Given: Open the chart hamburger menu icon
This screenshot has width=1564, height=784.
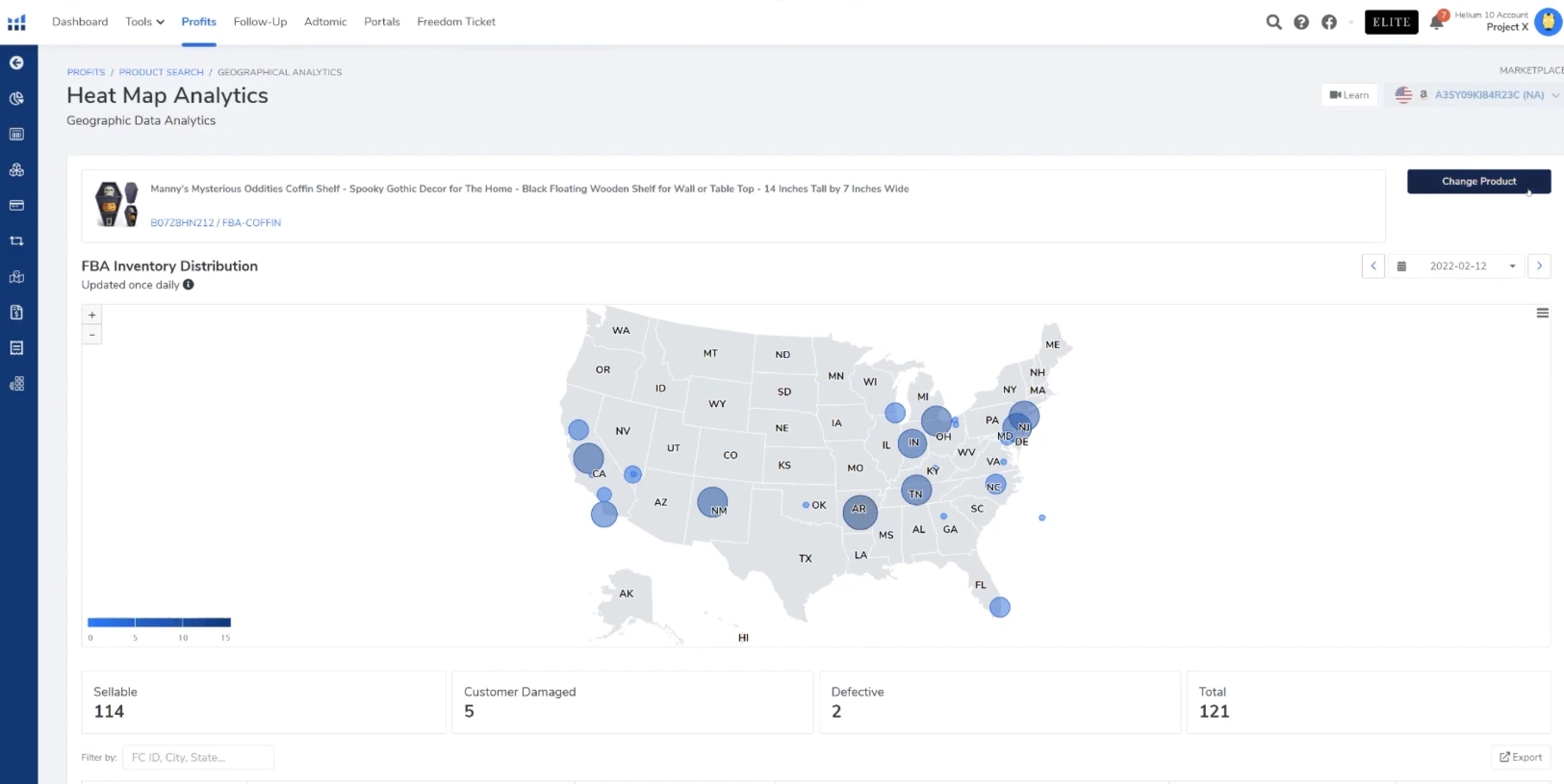Looking at the screenshot, I should pyautogui.click(x=1542, y=313).
